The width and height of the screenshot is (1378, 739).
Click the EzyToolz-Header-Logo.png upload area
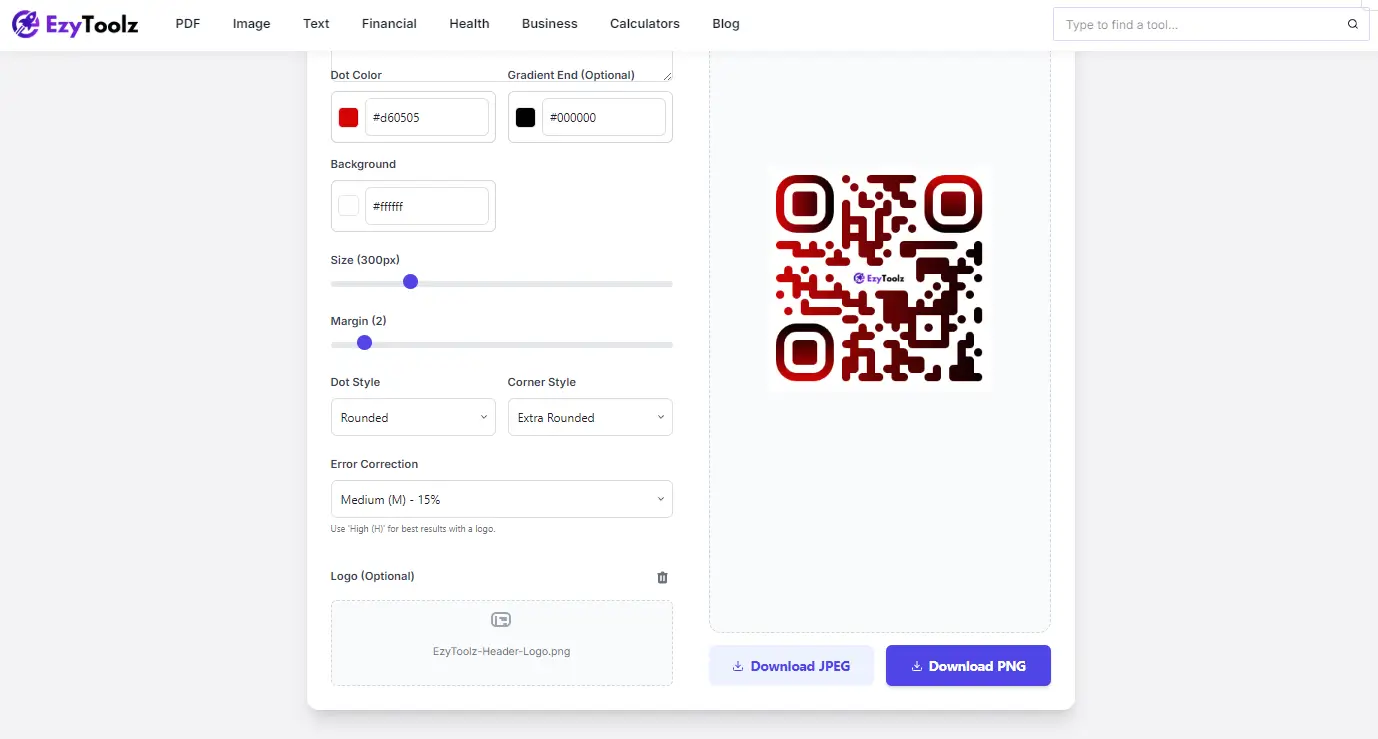click(500, 642)
